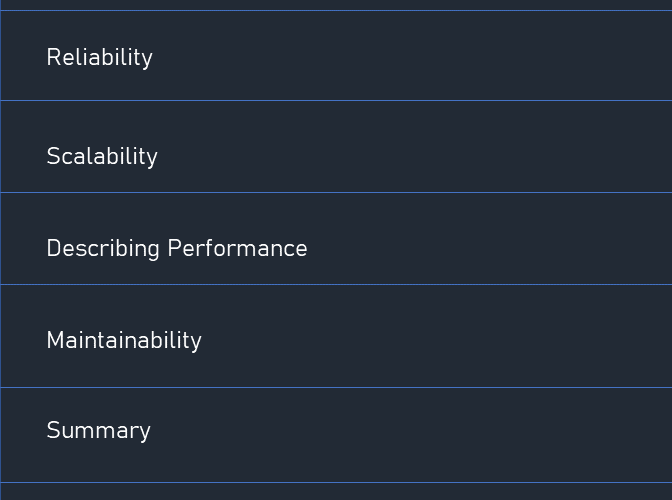Navigate to the Reliability topic
672x500 pixels.
click(x=336, y=56)
